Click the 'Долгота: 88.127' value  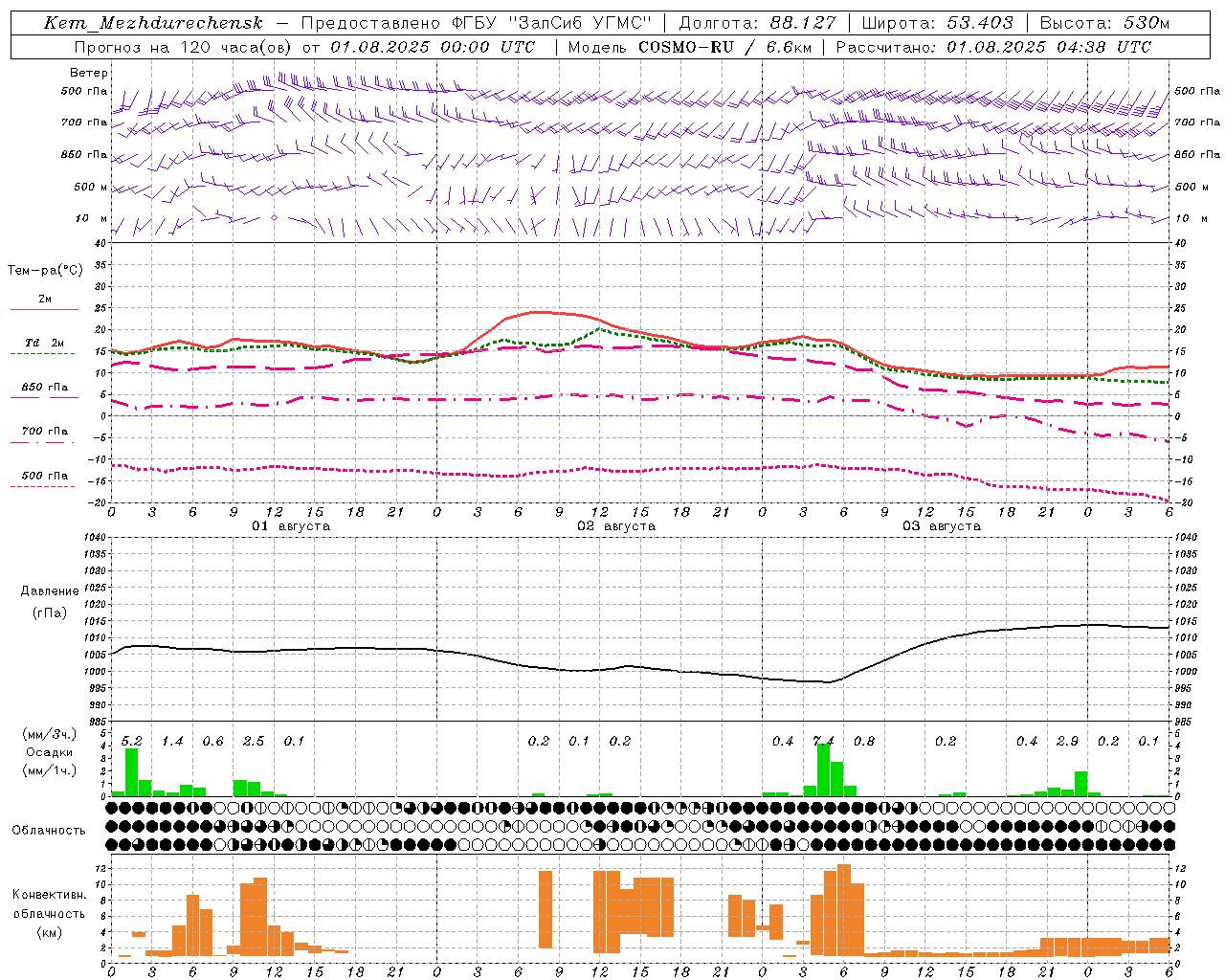(757, 23)
